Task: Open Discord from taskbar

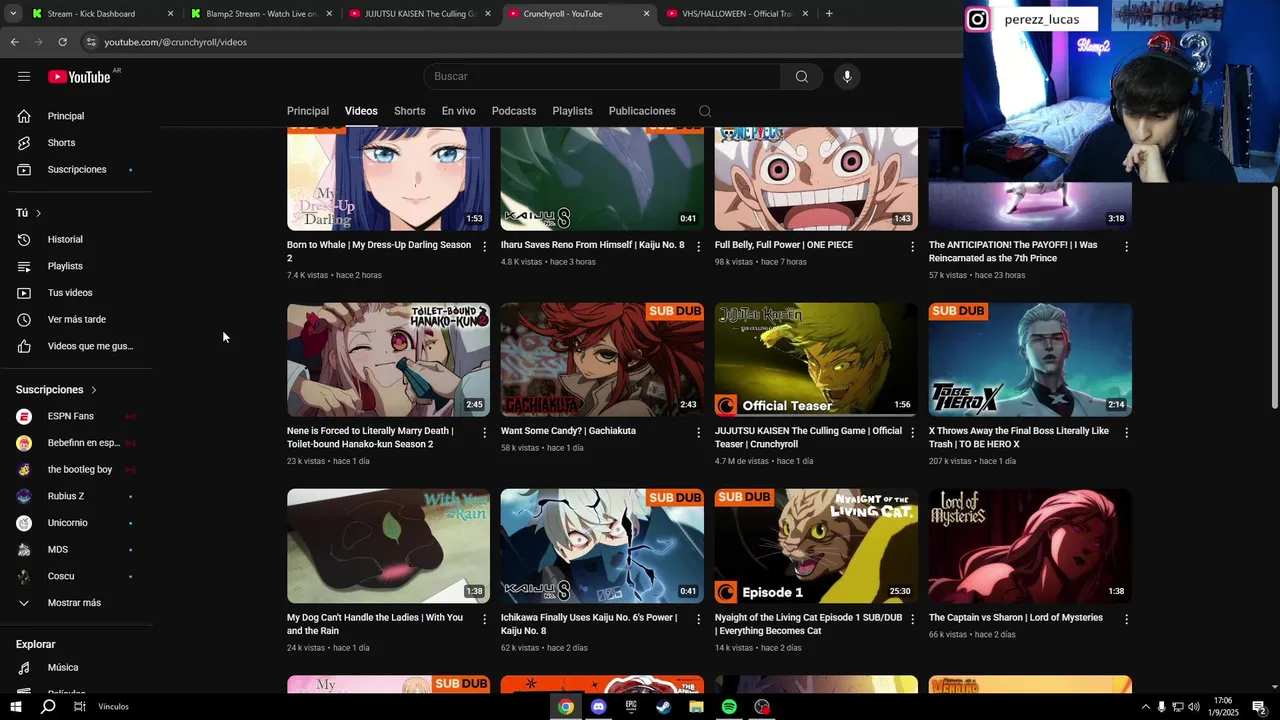Action: [598, 707]
